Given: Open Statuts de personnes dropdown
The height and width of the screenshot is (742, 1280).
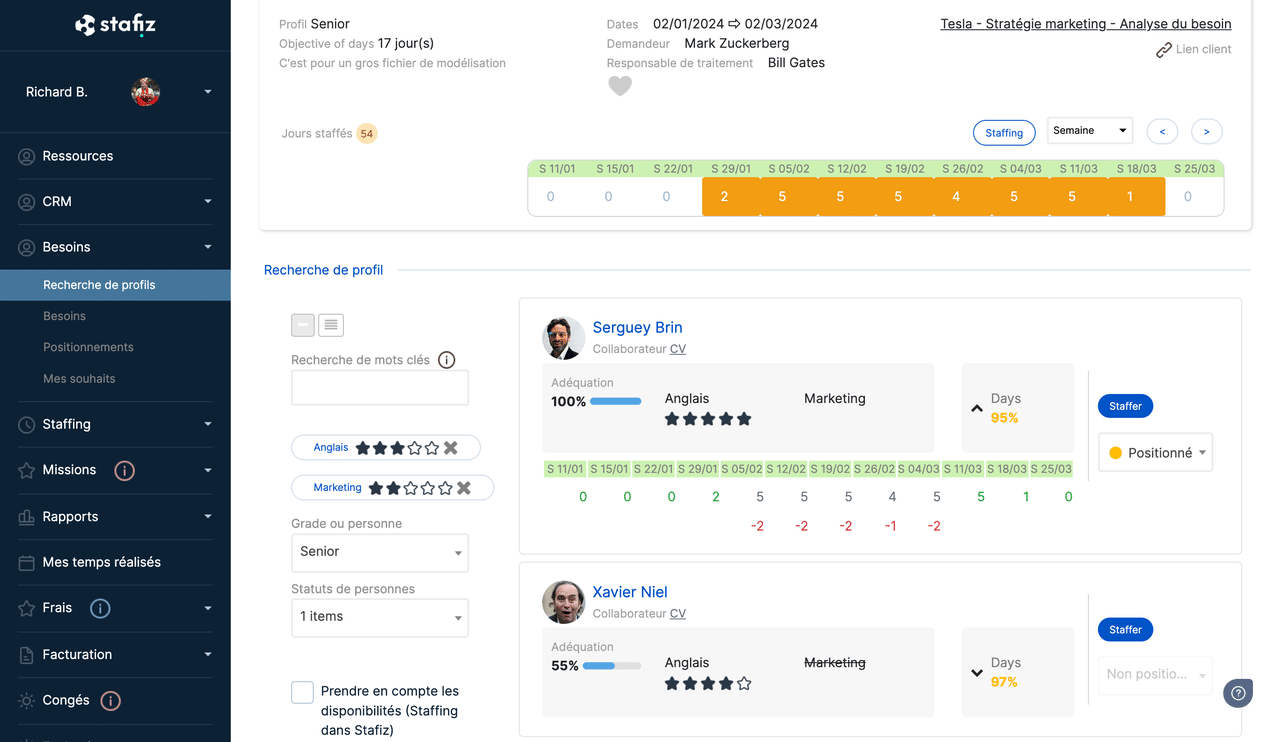Looking at the screenshot, I should (x=380, y=617).
